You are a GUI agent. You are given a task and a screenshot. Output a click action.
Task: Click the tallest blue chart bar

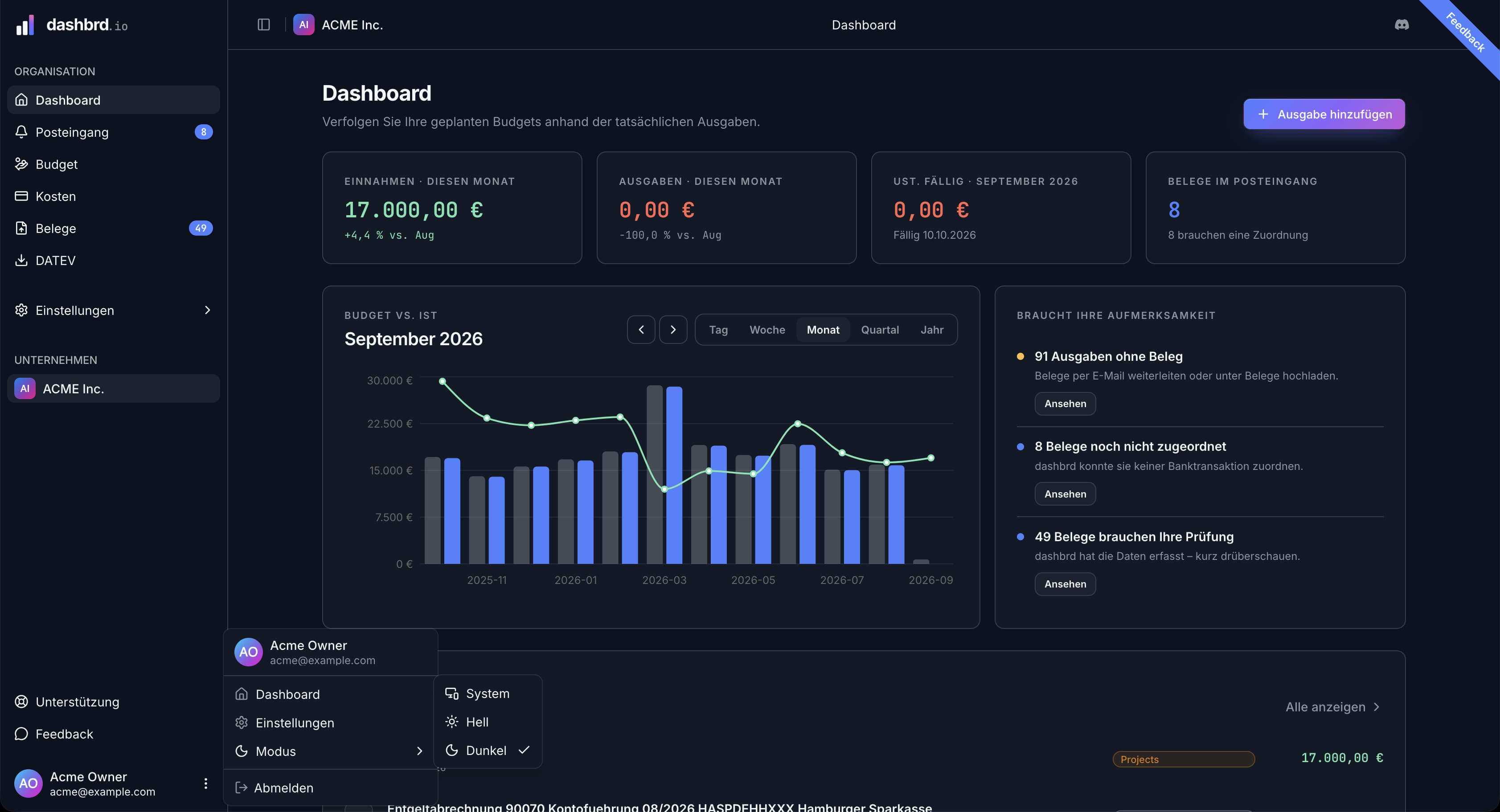(674, 475)
